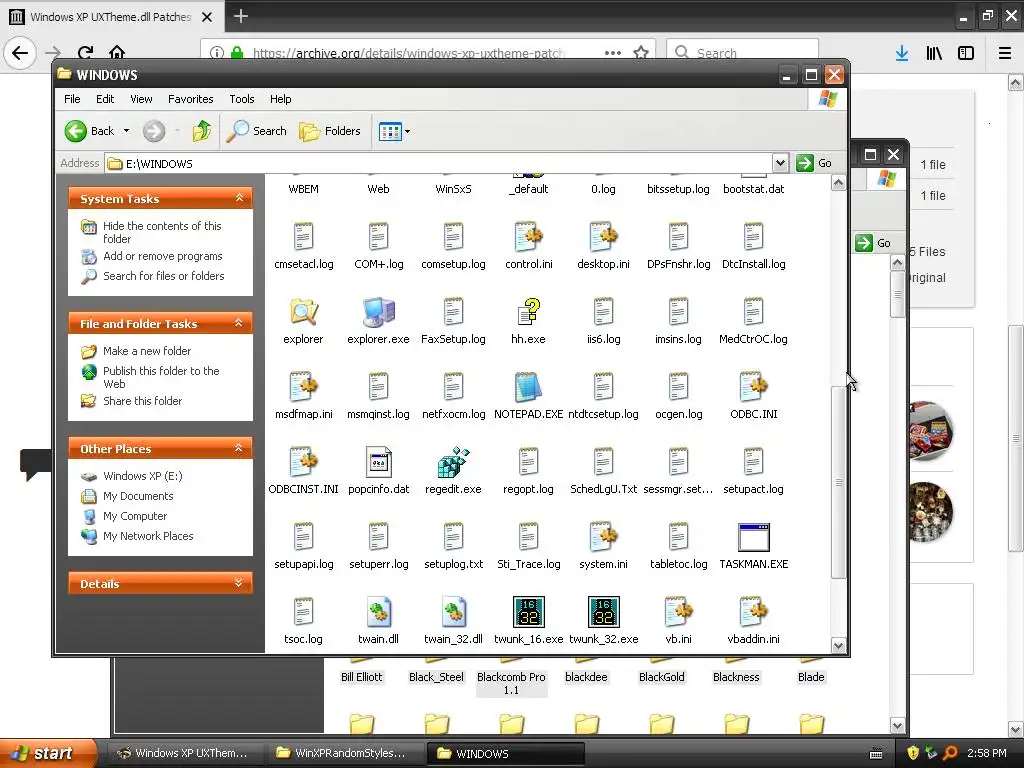Open the Back button history dropdown
Screen dimensions: 1024x768
click(126, 131)
